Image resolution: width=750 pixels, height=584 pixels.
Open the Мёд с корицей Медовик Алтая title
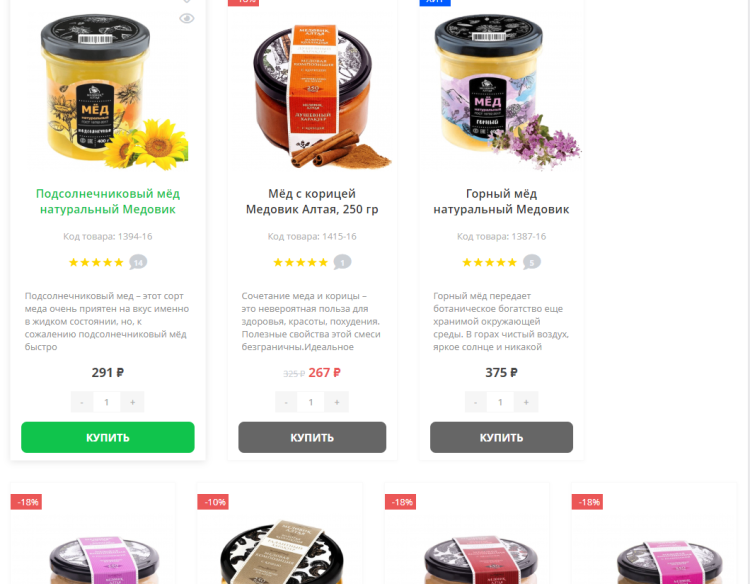312,201
